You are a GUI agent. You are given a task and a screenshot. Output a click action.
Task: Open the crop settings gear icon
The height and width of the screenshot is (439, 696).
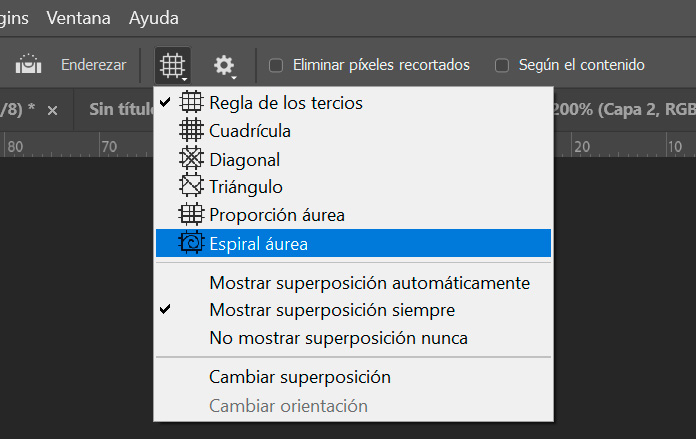tap(224, 66)
